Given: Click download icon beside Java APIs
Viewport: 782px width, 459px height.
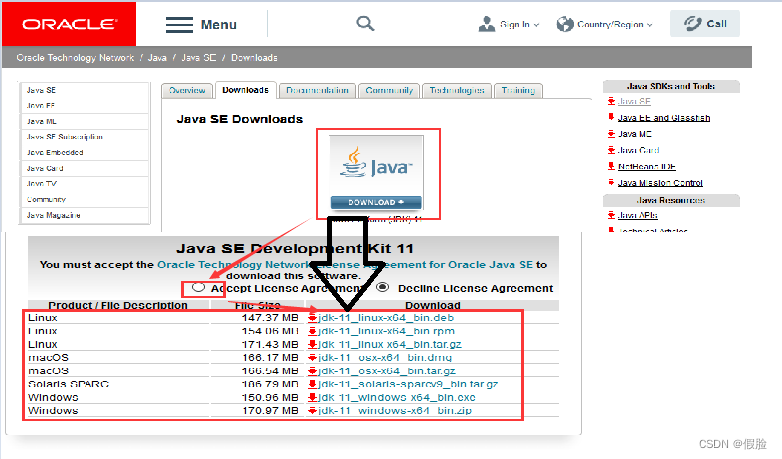Looking at the screenshot, I should (x=611, y=215).
